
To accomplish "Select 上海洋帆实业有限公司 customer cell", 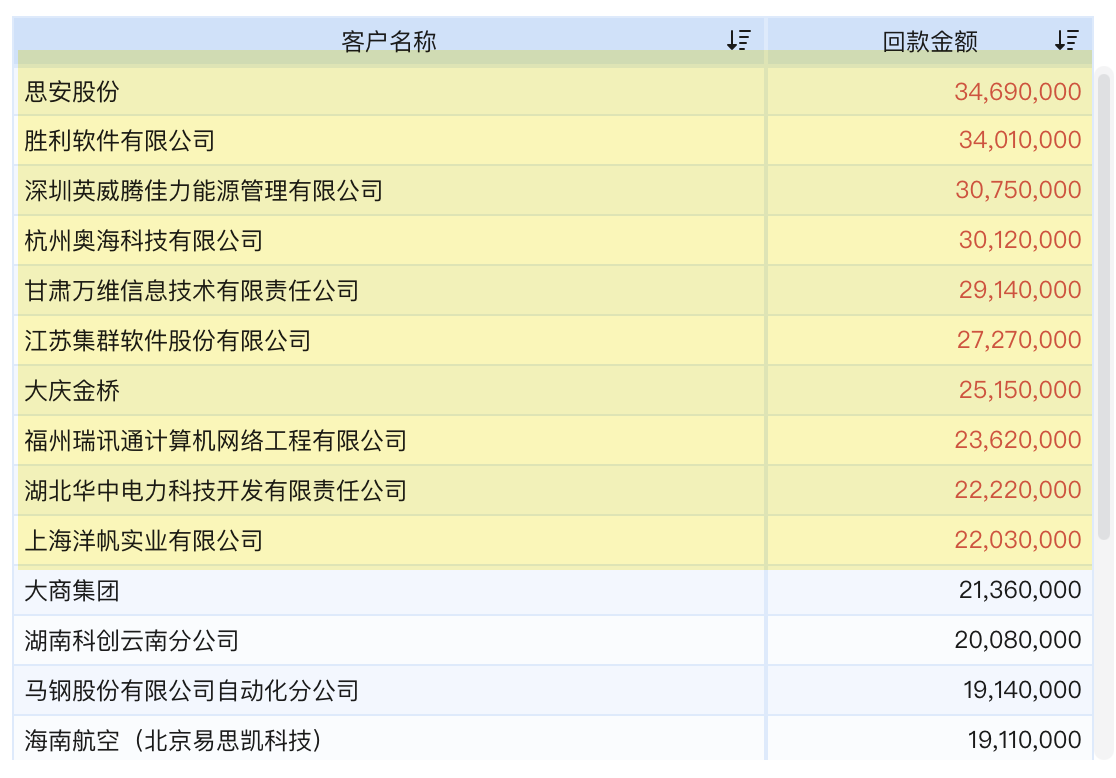I will (389, 540).
